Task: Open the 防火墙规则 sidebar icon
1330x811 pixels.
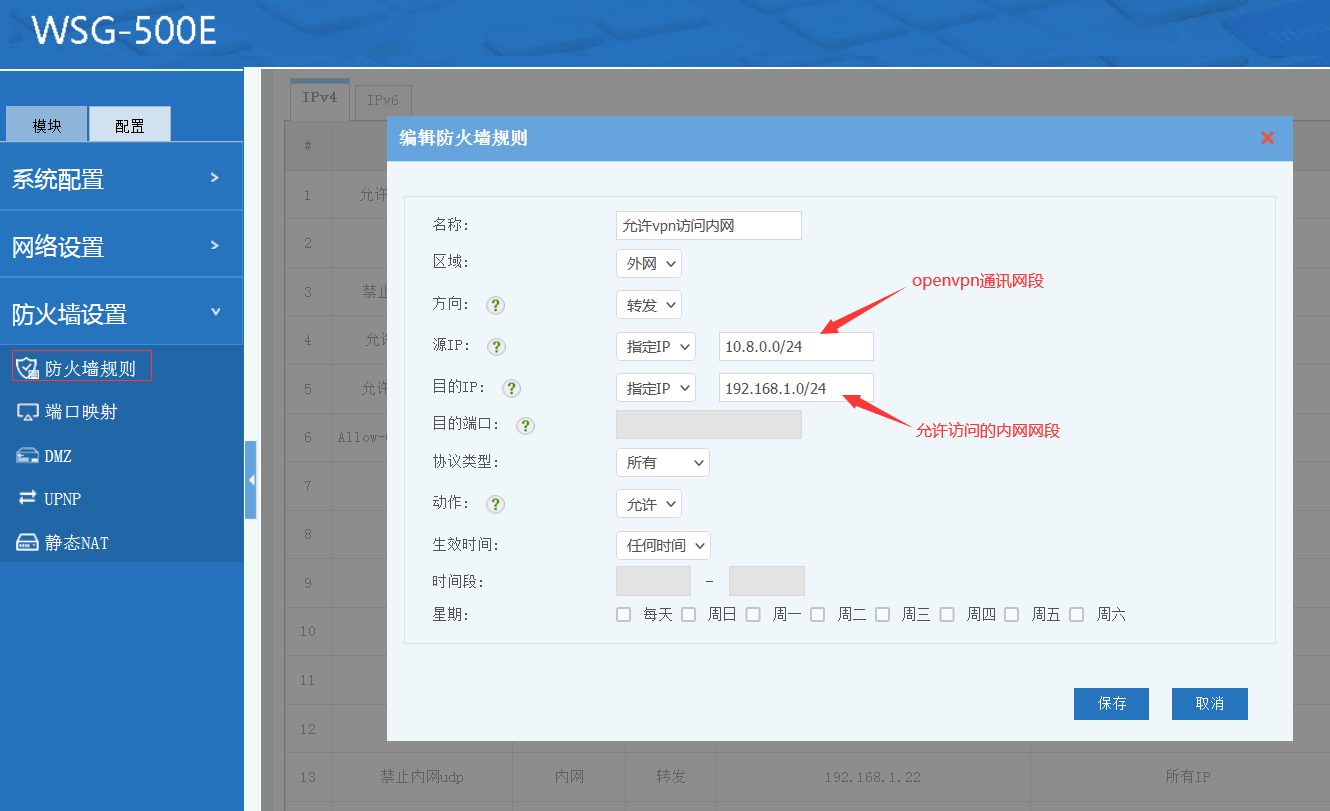Action: [28, 368]
